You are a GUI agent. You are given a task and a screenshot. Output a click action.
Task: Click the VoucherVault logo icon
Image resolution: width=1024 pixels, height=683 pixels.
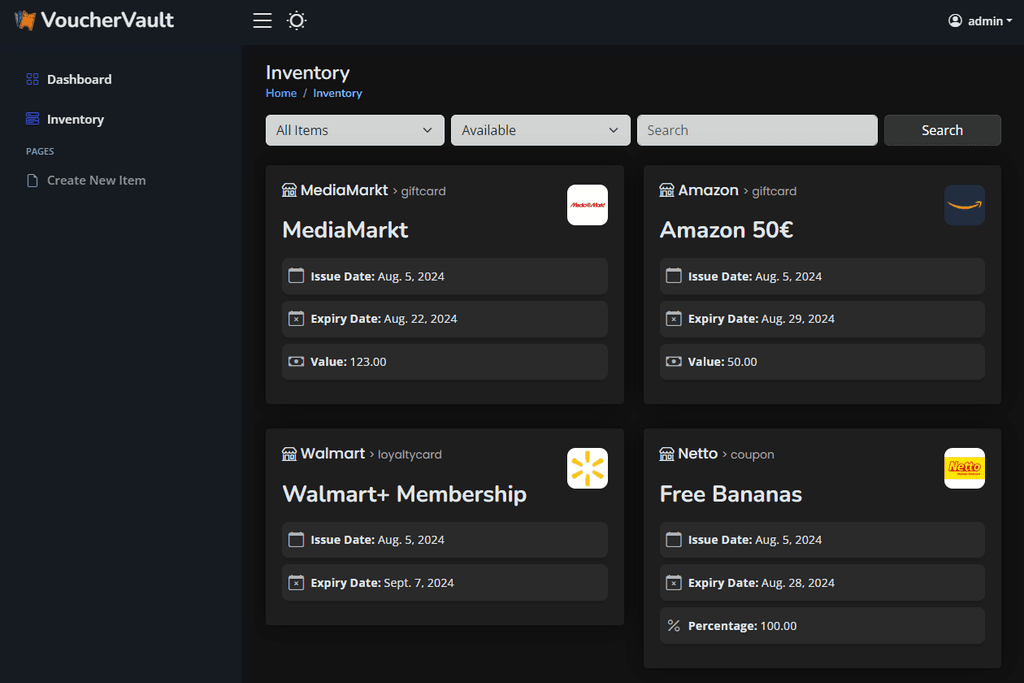point(25,20)
